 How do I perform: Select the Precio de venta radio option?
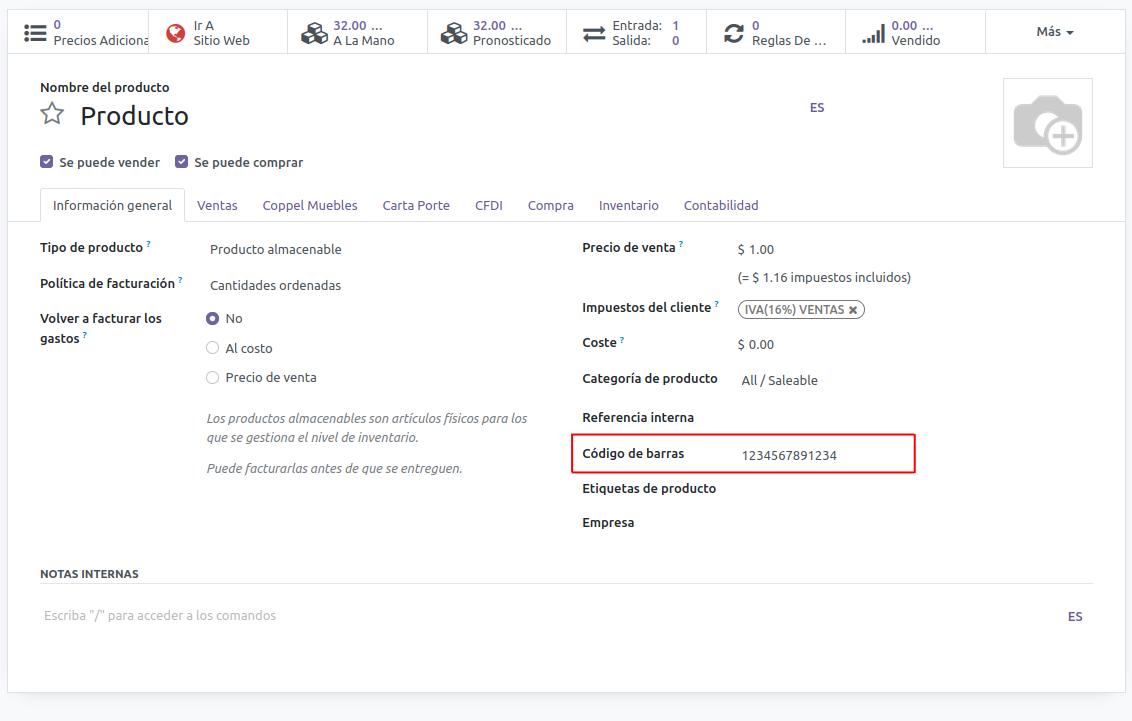pyautogui.click(x=212, y=377)
